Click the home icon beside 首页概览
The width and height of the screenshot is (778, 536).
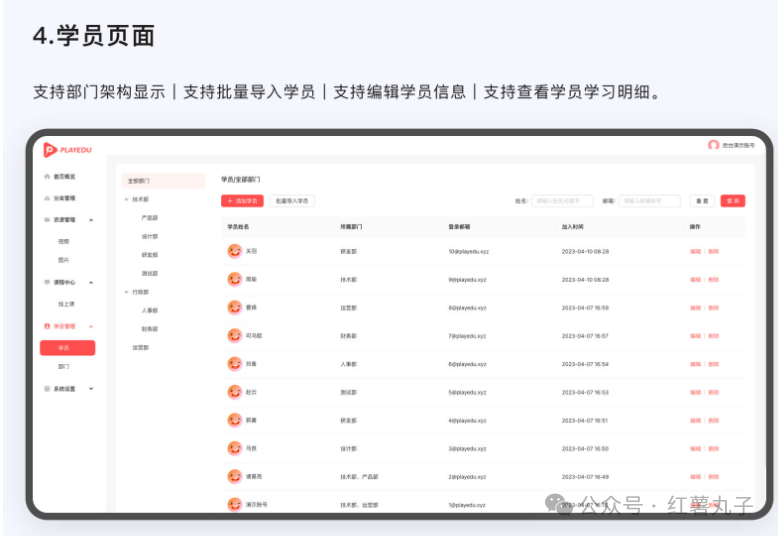(x=47, y=176)
